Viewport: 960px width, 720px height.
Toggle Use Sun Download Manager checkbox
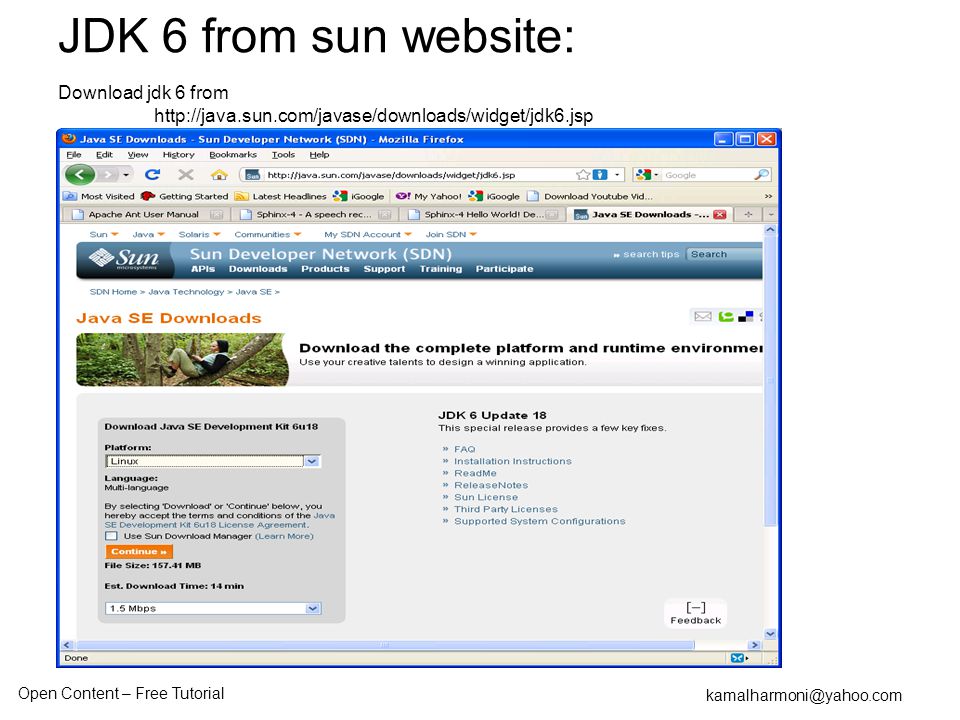pos(111,536)
